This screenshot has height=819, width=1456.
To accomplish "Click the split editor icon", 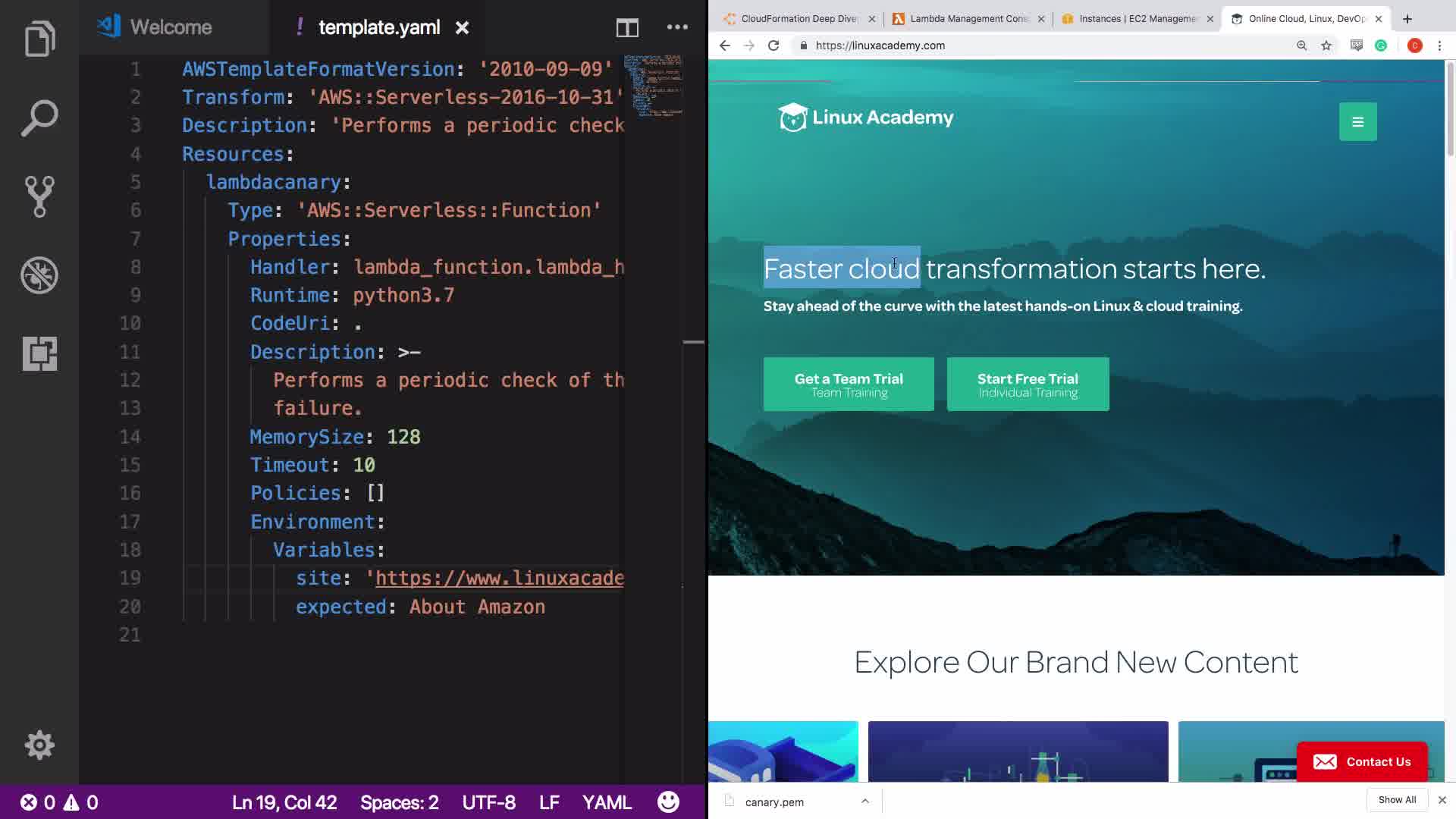I will [x=627, y=28].
